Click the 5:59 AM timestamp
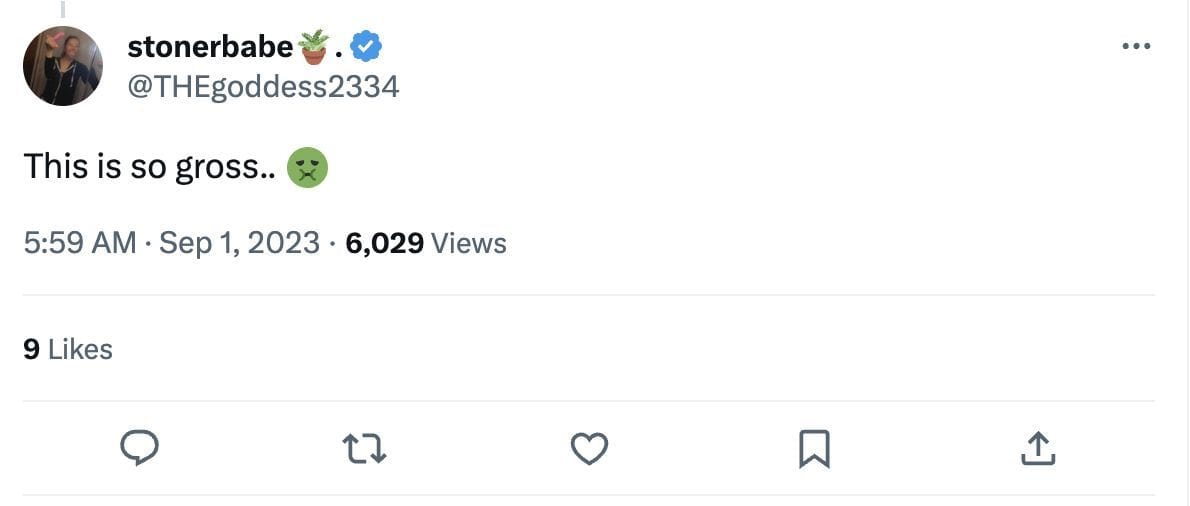 pyautogui.click(x=80, y=243)
